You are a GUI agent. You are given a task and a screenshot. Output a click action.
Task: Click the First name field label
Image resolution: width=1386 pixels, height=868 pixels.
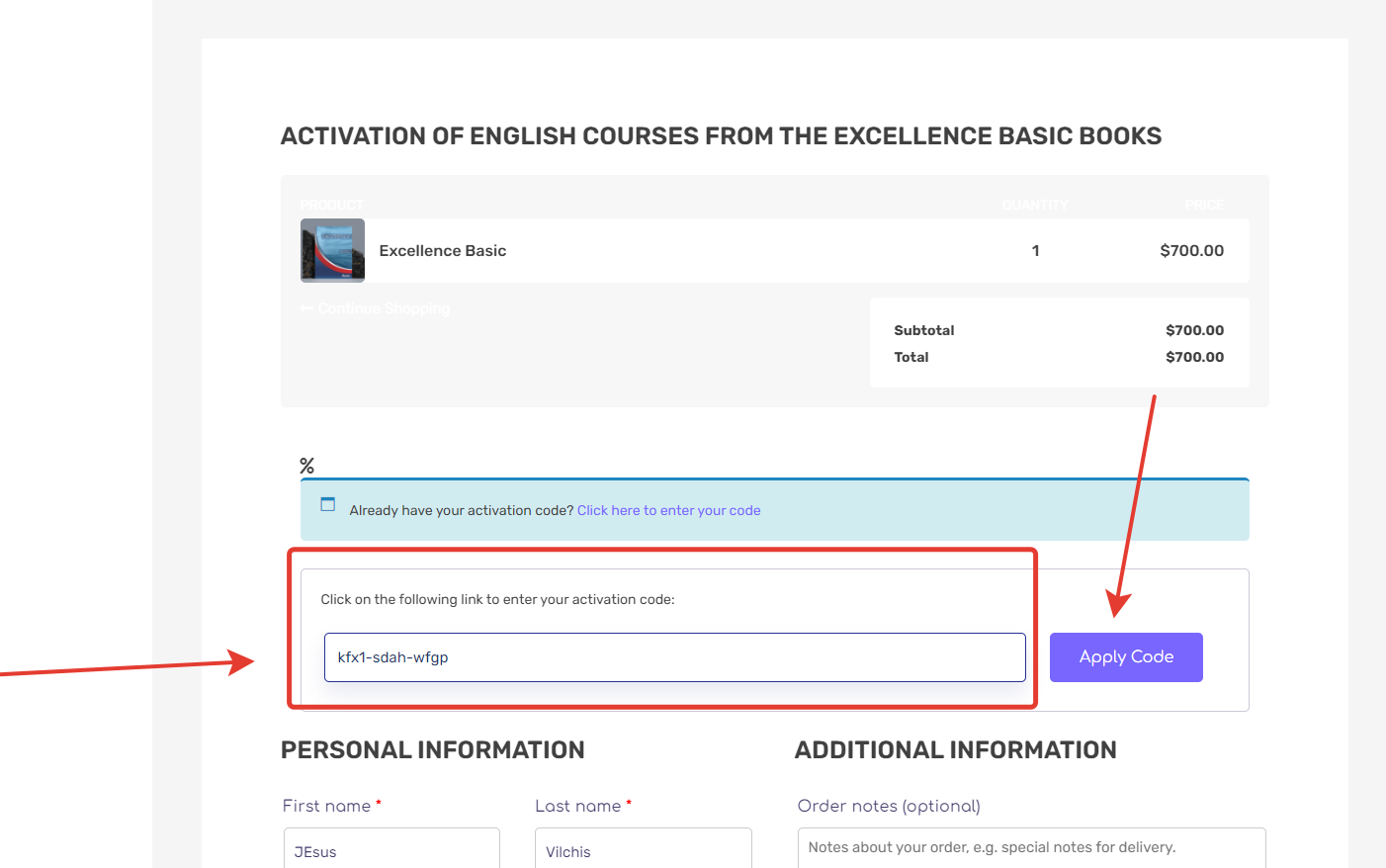pos(326,806)
